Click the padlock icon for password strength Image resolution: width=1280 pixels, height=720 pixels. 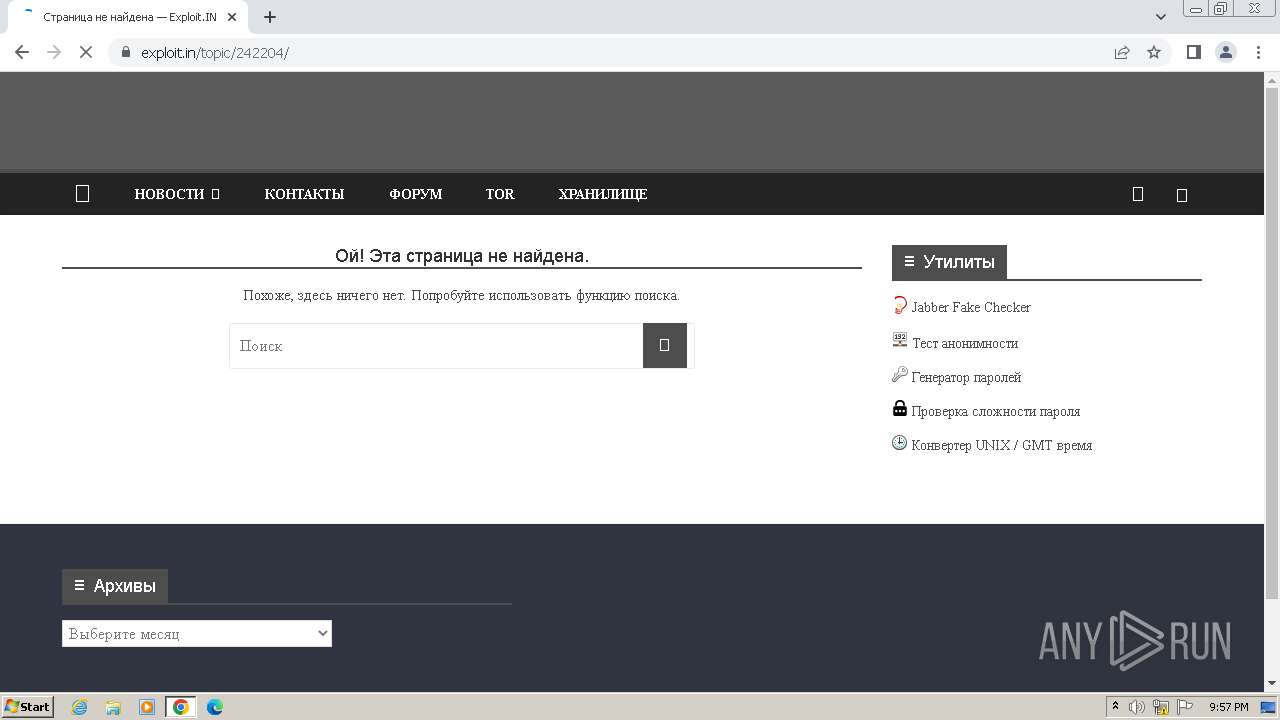pos(900,408)
